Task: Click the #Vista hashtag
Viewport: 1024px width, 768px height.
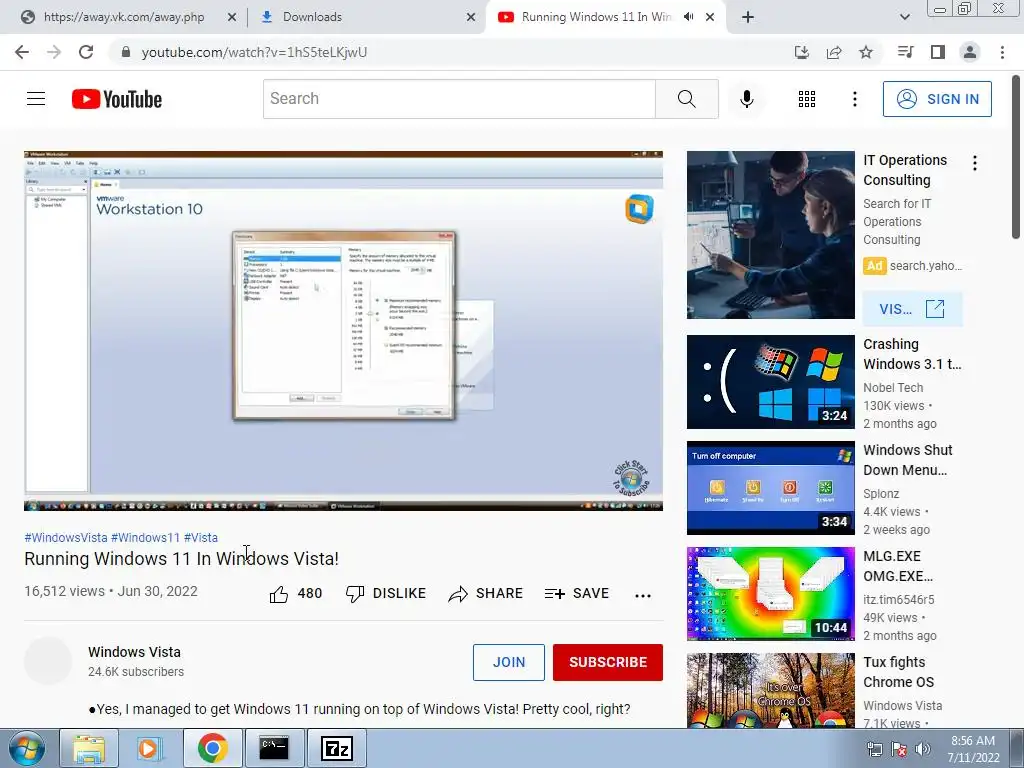Action: [200, 537]
